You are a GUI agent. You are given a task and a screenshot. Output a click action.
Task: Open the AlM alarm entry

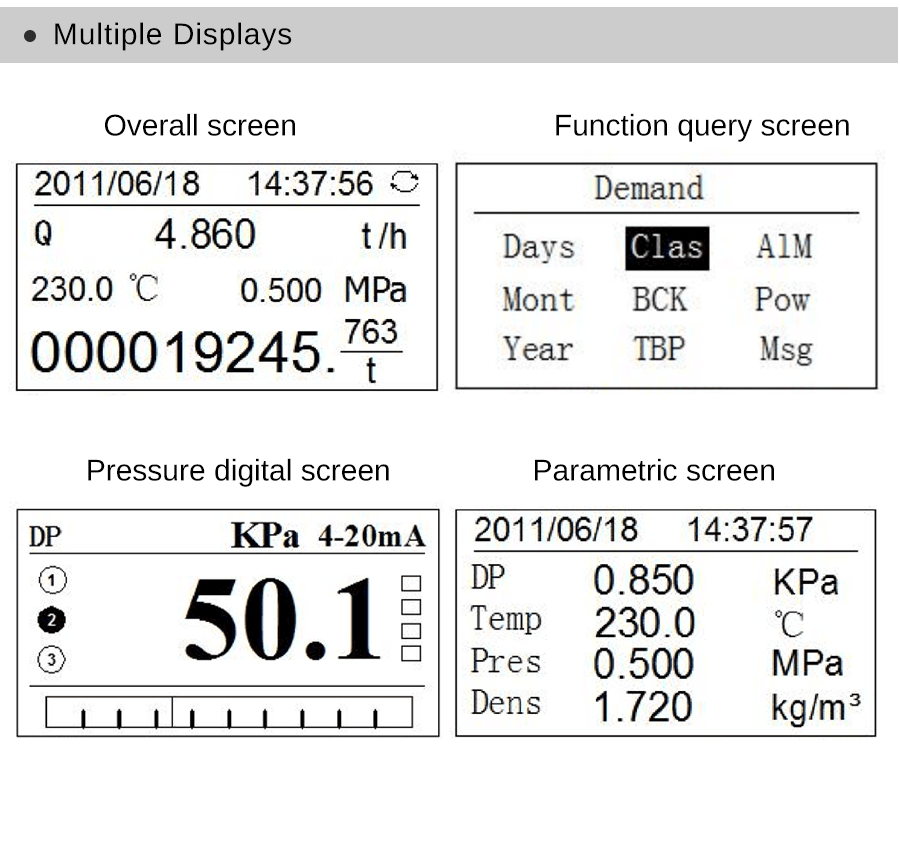(784, 248)
